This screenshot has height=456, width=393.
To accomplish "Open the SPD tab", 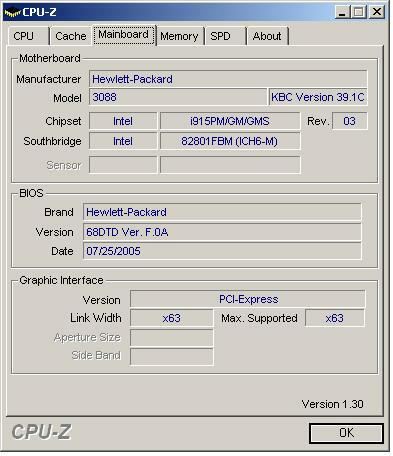I will (225, 36).
